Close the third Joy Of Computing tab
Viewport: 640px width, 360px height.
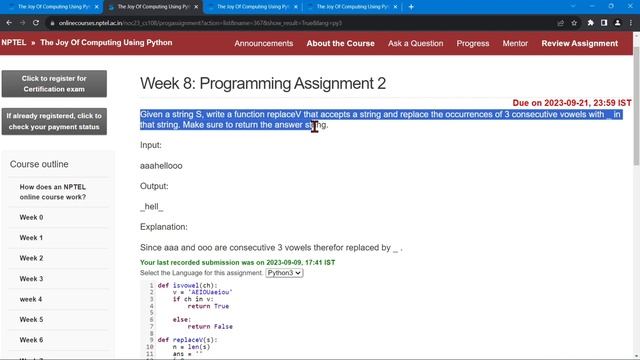(x=296, y=7)
